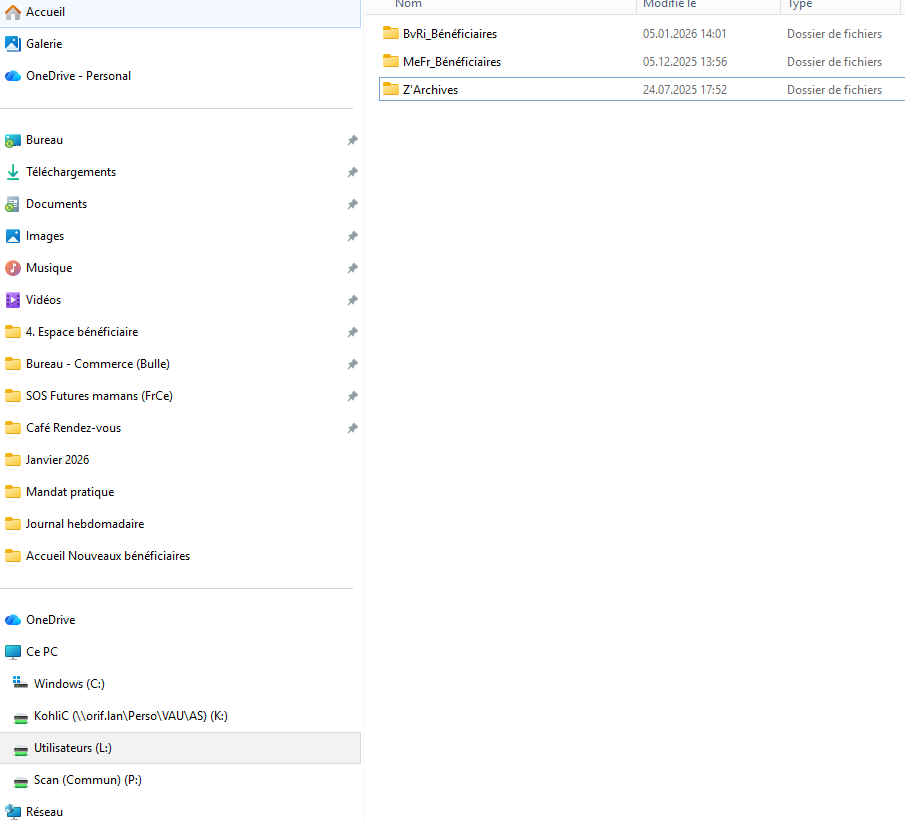Click the Scan (Commun) (P:) drive icon
The image size is (905, 822).
[21, 780]
